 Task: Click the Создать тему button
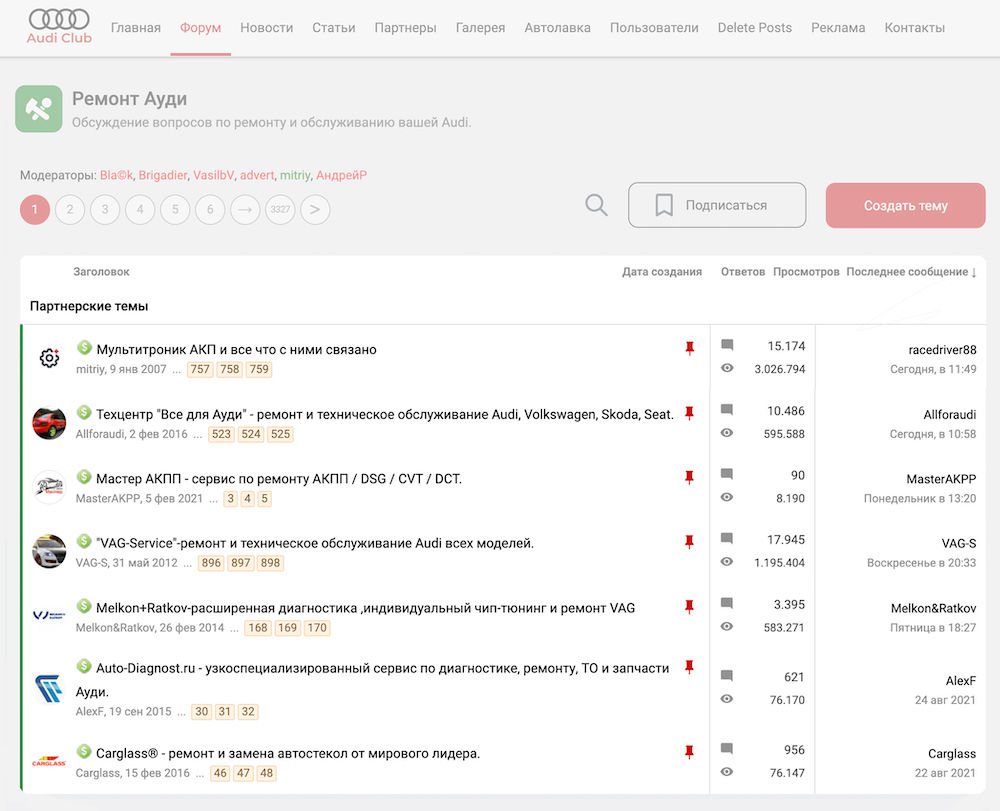906,205
